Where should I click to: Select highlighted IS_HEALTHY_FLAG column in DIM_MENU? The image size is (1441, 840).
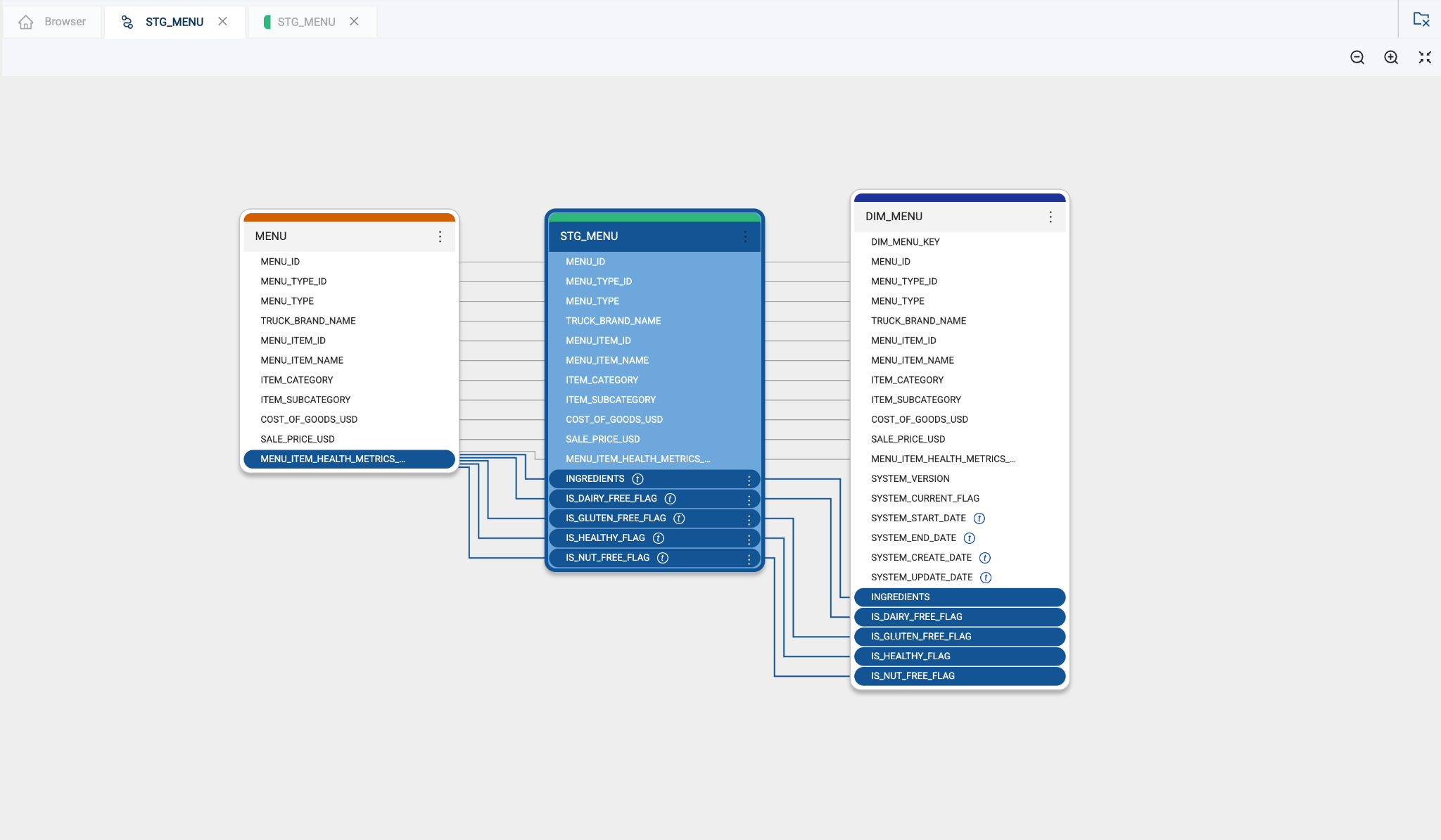pyautogui.click(x=960, y=656)
